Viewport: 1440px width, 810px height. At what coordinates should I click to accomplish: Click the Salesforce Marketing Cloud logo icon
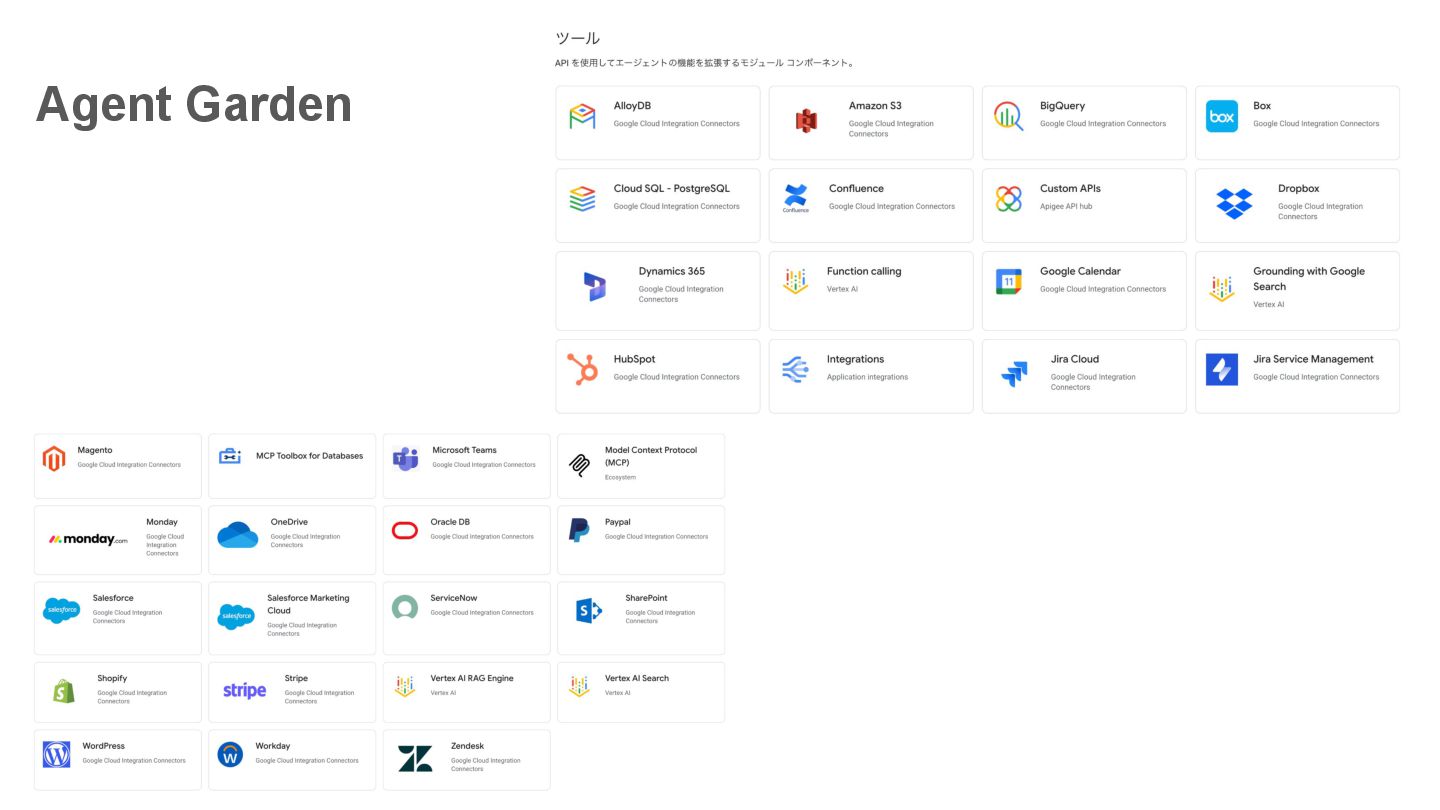[x=236, y=616]
